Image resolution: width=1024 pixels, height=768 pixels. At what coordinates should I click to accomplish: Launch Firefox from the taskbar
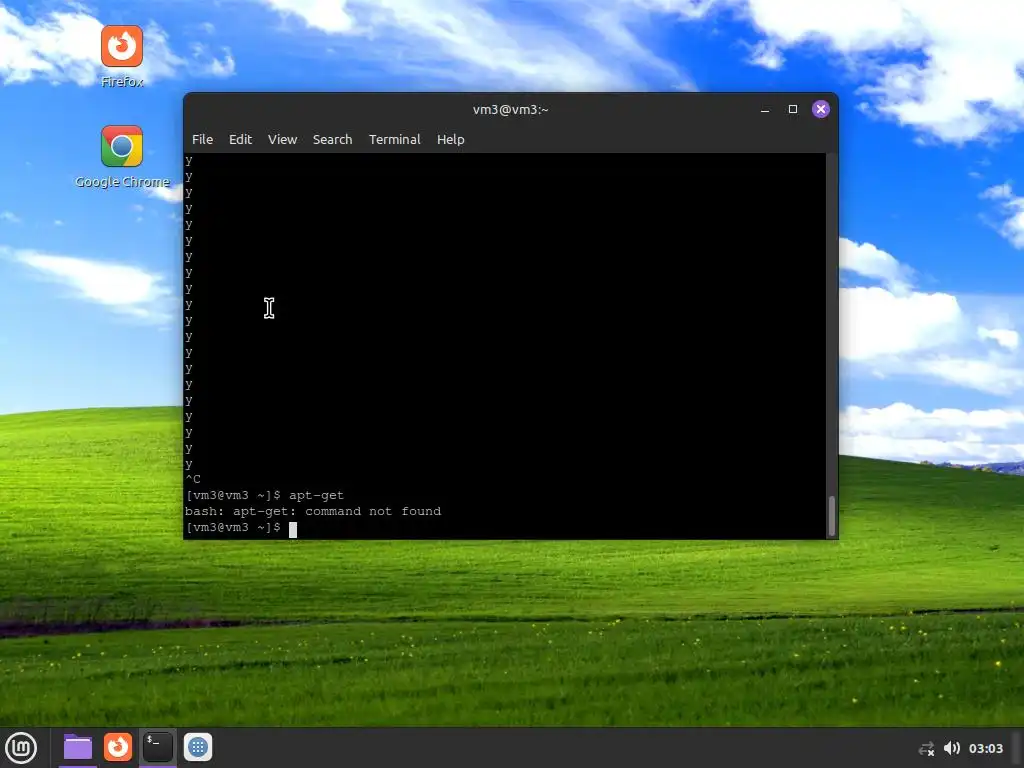tap(118, 747)
